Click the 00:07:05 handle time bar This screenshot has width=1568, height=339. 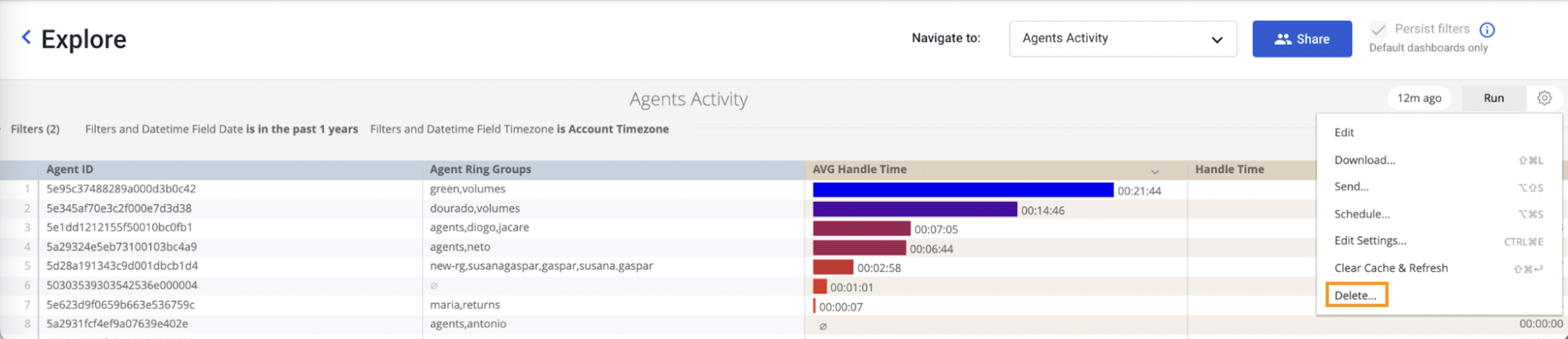(x=861, y=229)
